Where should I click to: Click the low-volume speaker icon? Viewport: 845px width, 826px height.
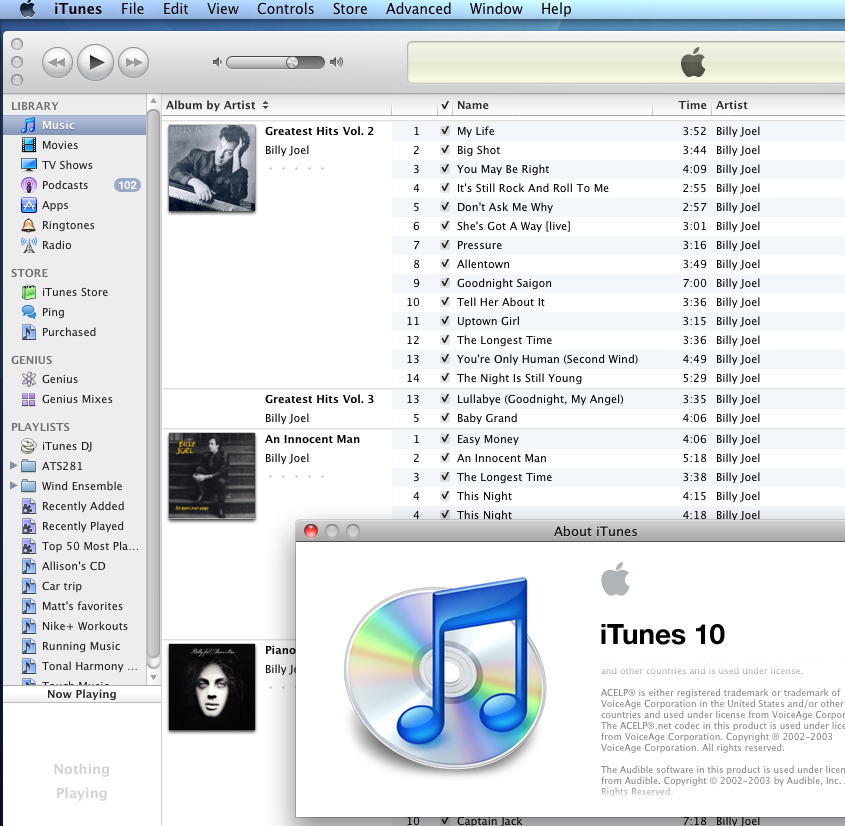pyautogui.click(x=217, y=62)
